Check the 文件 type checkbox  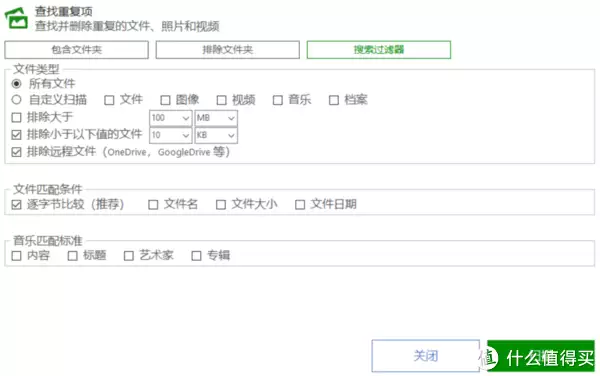click(x=109, y=100)
